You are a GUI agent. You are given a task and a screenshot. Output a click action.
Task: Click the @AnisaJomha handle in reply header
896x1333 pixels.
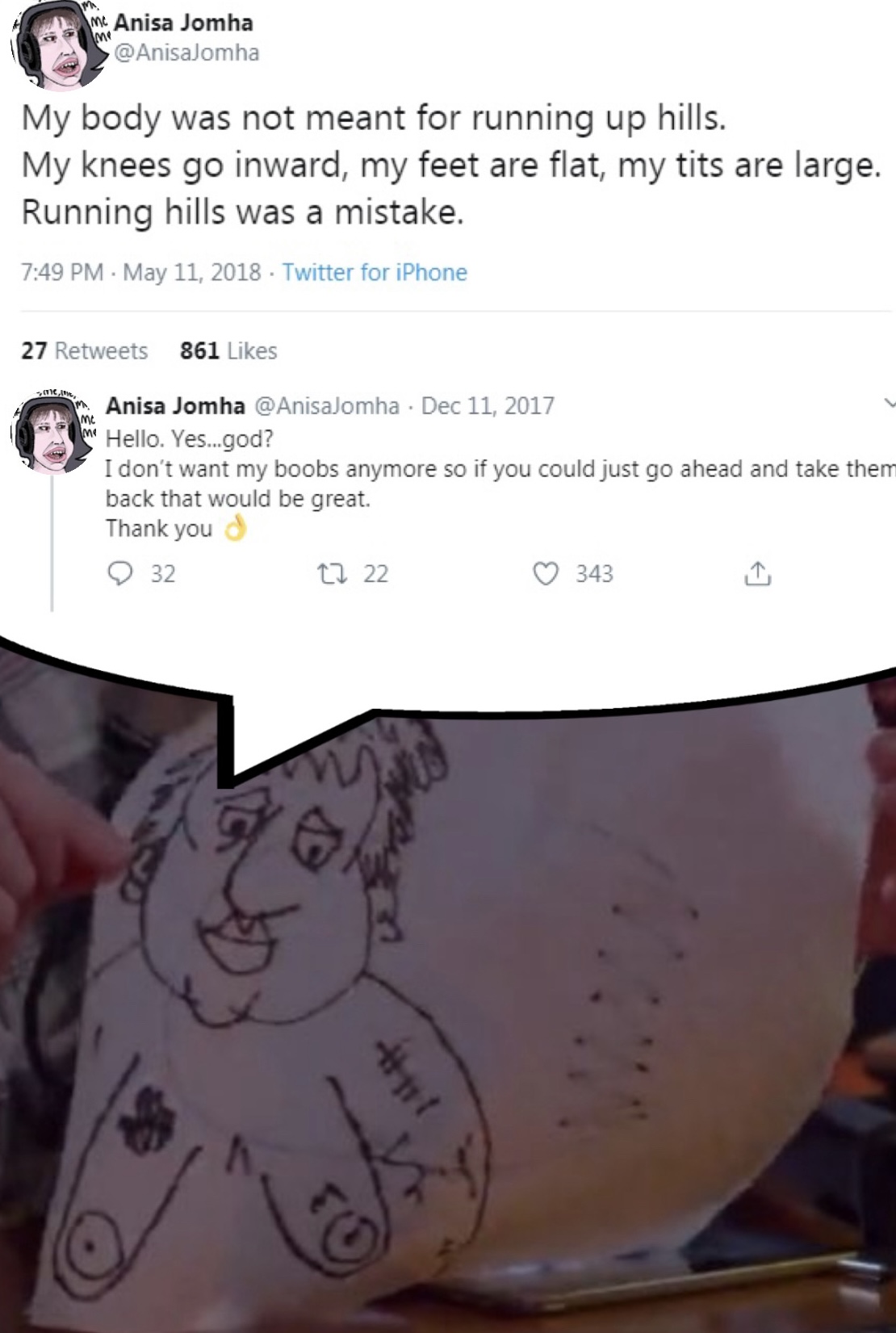[327, 405]
